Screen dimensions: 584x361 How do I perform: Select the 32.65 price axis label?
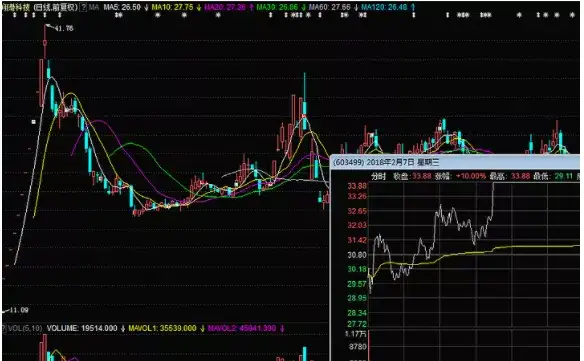click(x=357, y=211)
